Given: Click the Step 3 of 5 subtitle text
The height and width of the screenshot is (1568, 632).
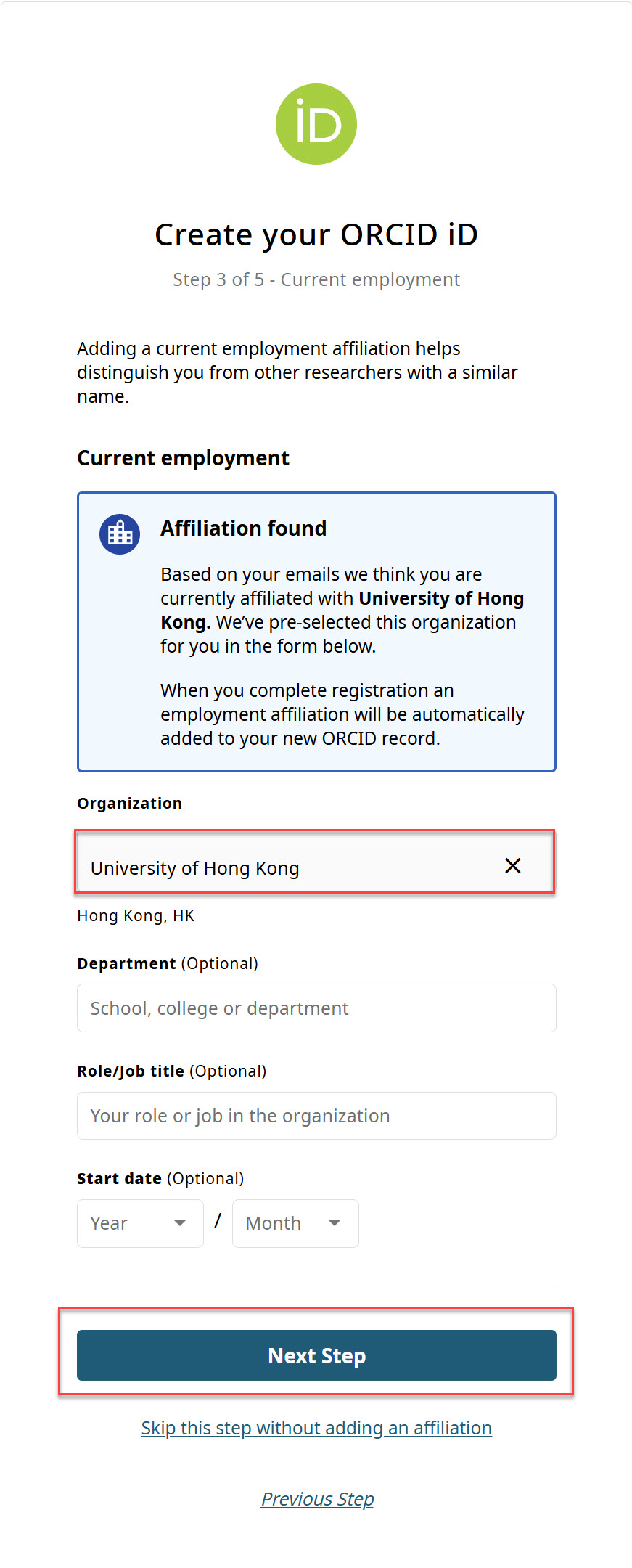Looking at the screenshot, I should coord(316,279).
